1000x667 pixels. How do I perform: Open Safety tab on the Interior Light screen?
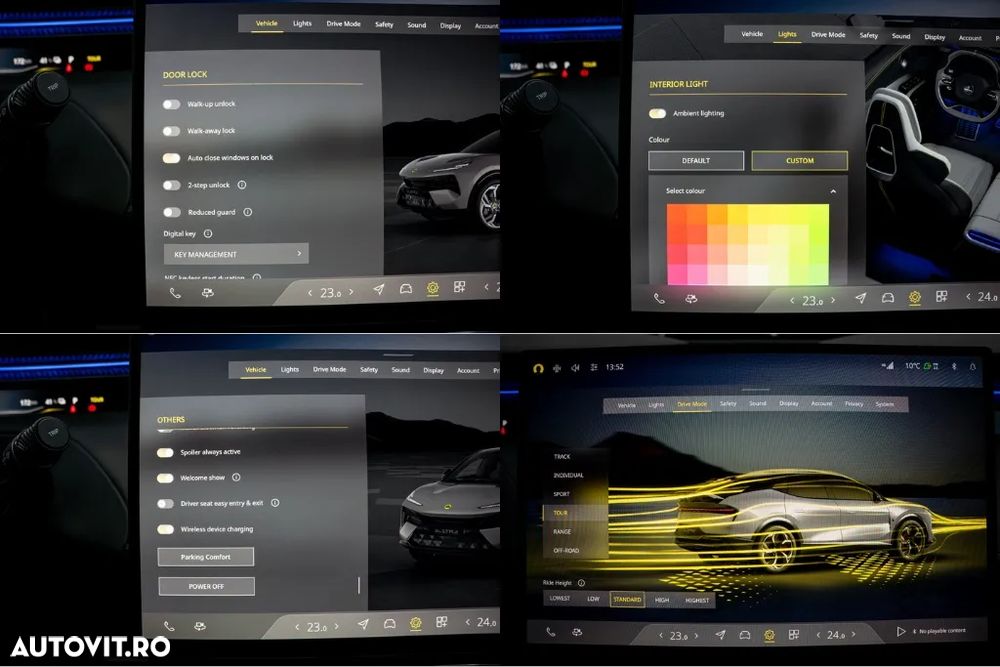coord(869,36)
